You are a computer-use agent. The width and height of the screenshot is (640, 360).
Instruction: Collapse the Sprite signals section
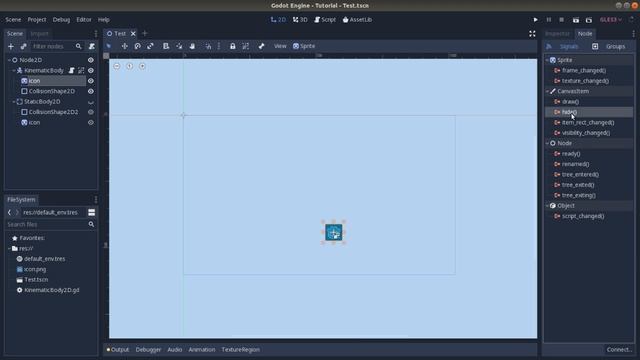pos(547,60)
